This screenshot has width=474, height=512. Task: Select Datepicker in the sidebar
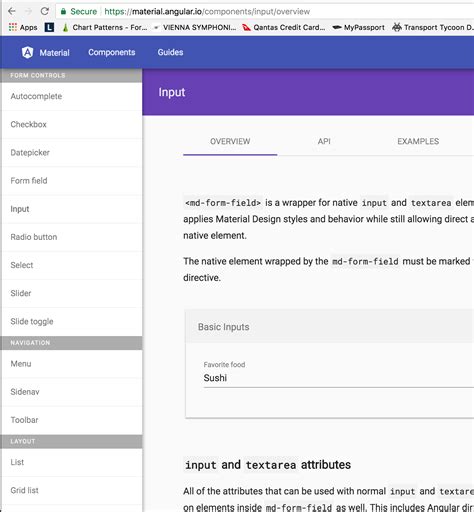coord(71,153)
